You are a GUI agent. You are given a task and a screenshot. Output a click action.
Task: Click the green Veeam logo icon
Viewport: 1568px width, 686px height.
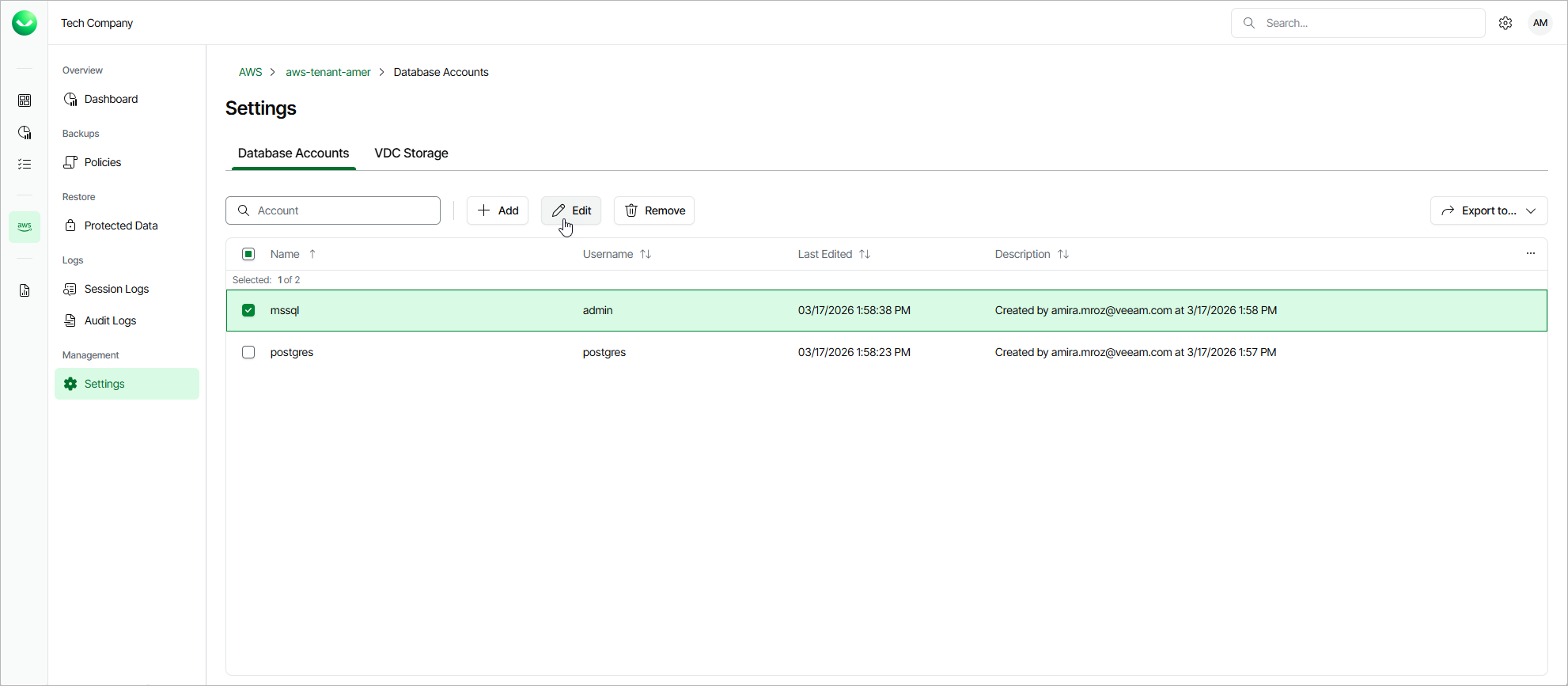(25, 23)
